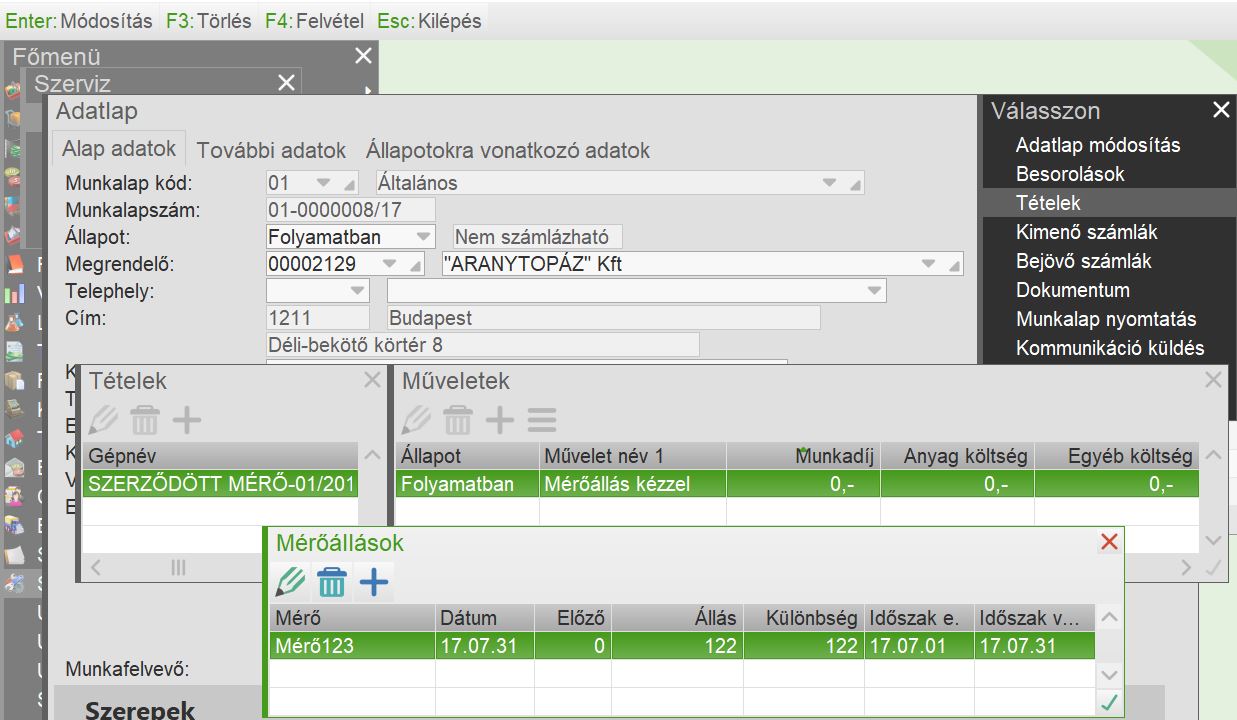Add a new reading with the Mérőállások plus icon
This screenshot has height=720, width=1237.
(374, 582)
